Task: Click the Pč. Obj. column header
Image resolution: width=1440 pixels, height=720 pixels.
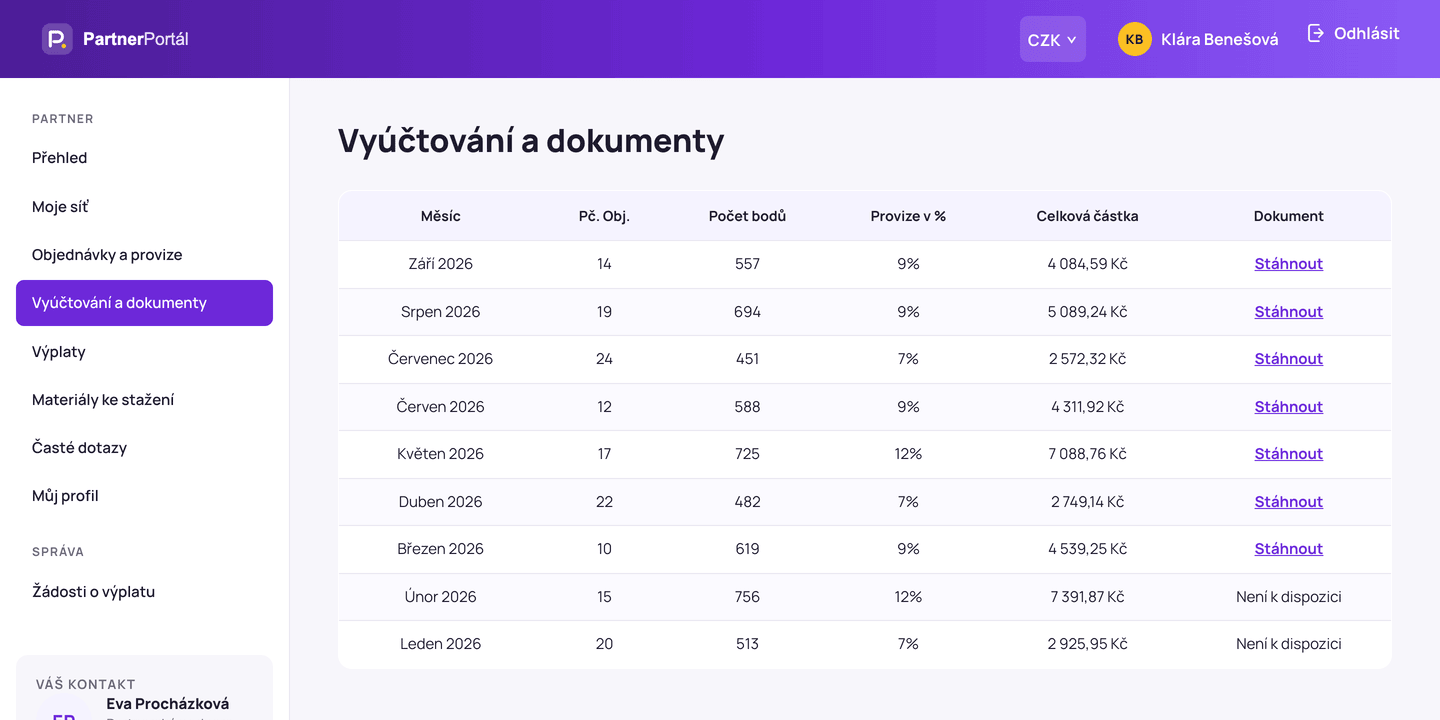Action: coord(604,216)
